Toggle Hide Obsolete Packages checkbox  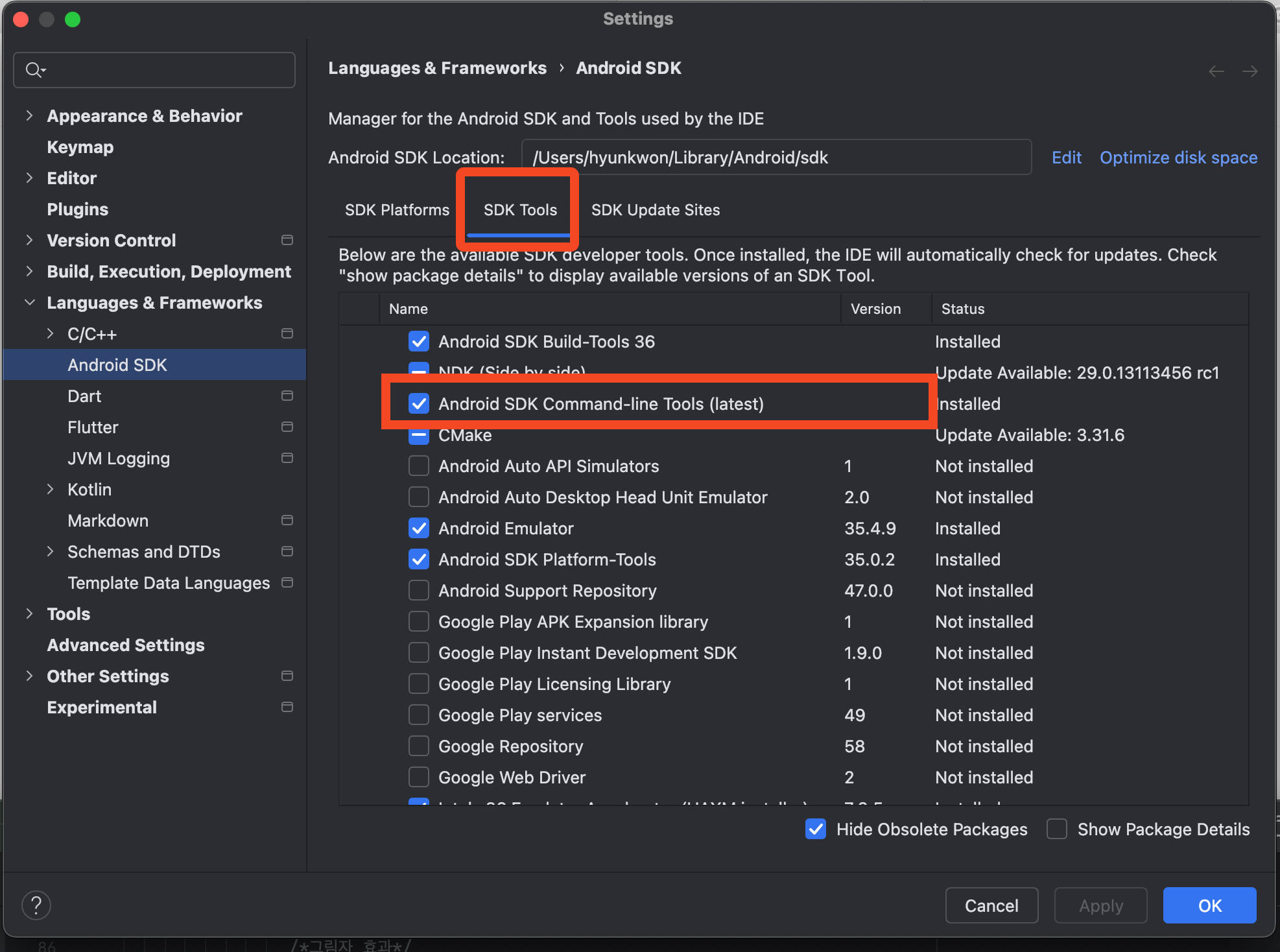click(x=816, y=829)
